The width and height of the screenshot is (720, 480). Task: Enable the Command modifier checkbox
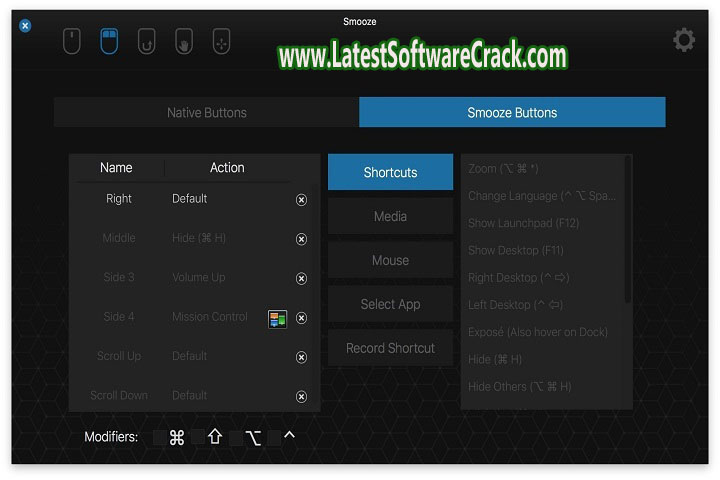pos(160,437)
